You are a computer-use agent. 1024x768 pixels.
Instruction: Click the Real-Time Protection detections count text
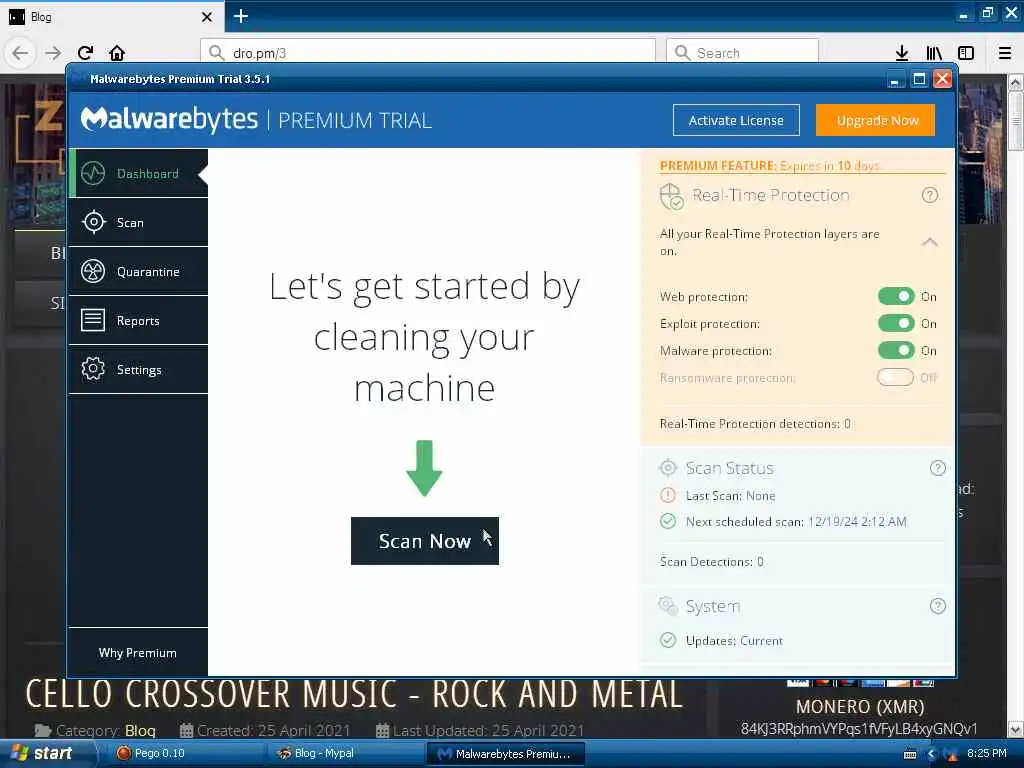[755, 423]
